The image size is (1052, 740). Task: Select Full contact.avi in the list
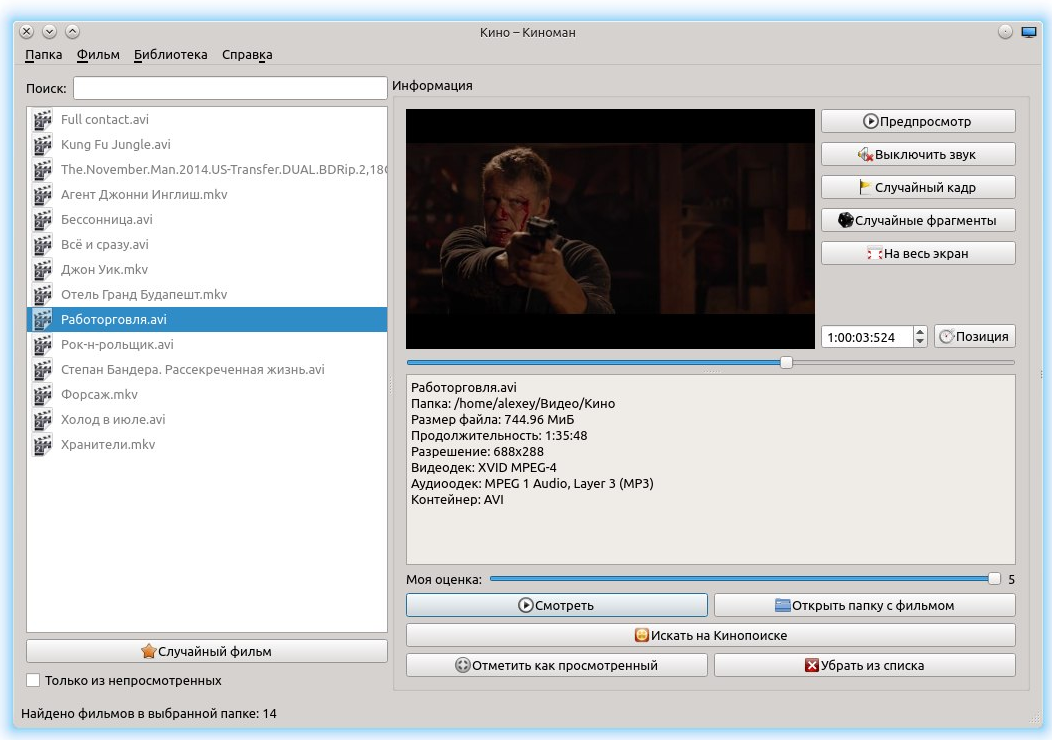pyautogui.click(x=207, y=119)
